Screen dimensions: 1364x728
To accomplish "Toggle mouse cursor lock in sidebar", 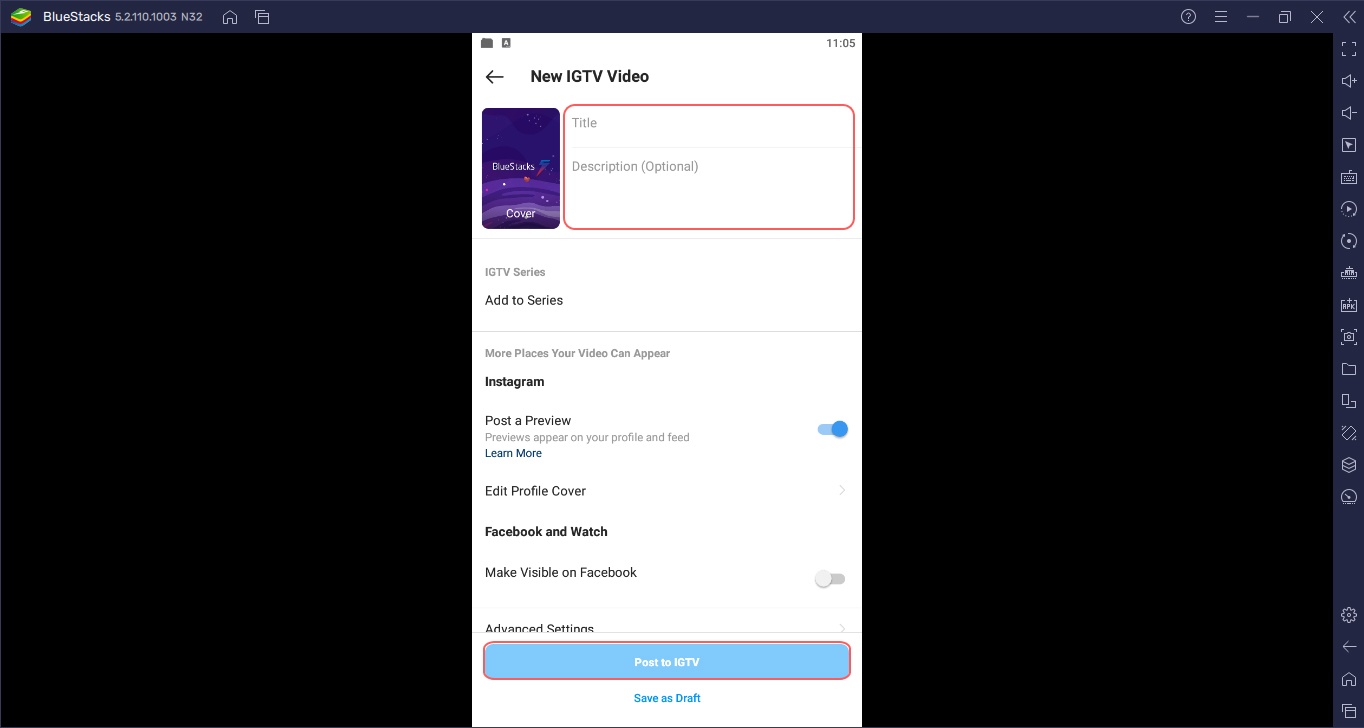I will (1349, 145).
